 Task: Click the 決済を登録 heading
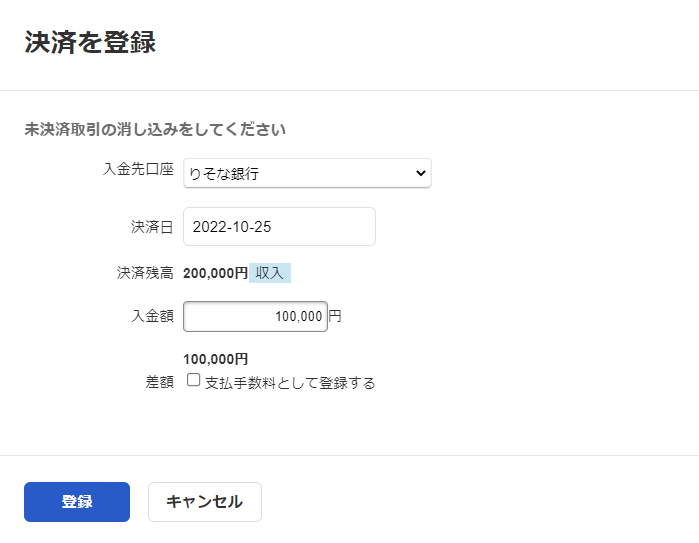(90, 42)
